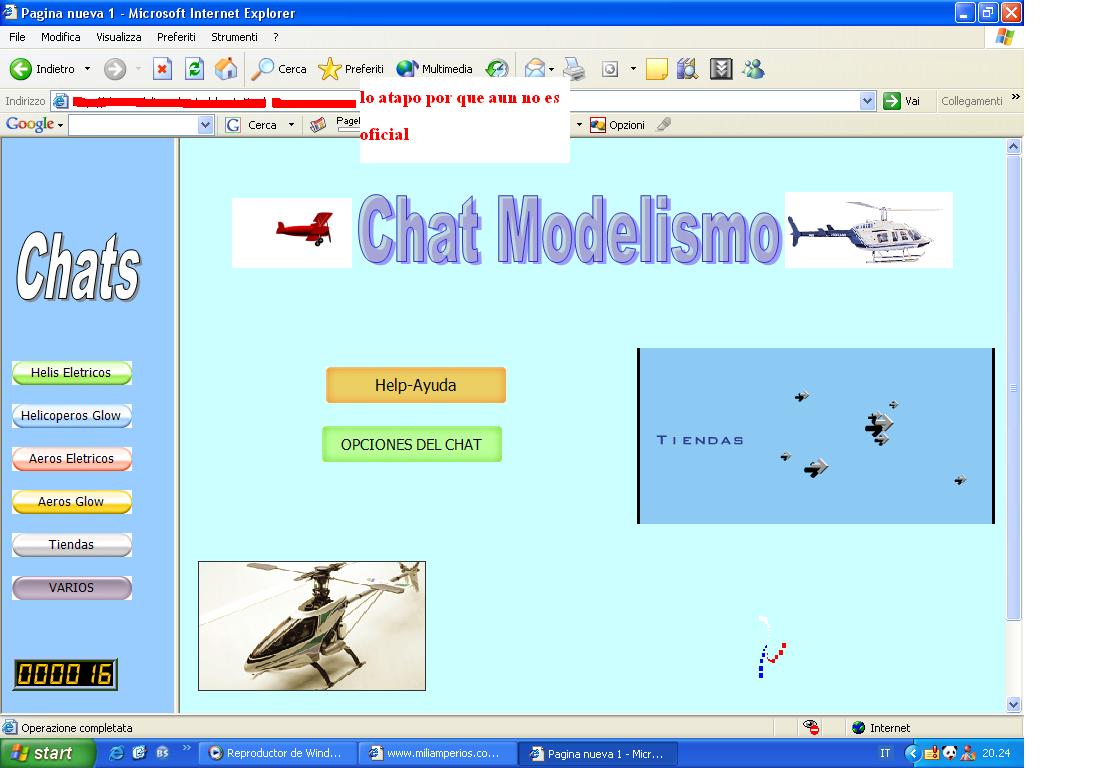1116x768 pixels.
Task: Open the Aeros Glow chat button
Action: point(71,502)
